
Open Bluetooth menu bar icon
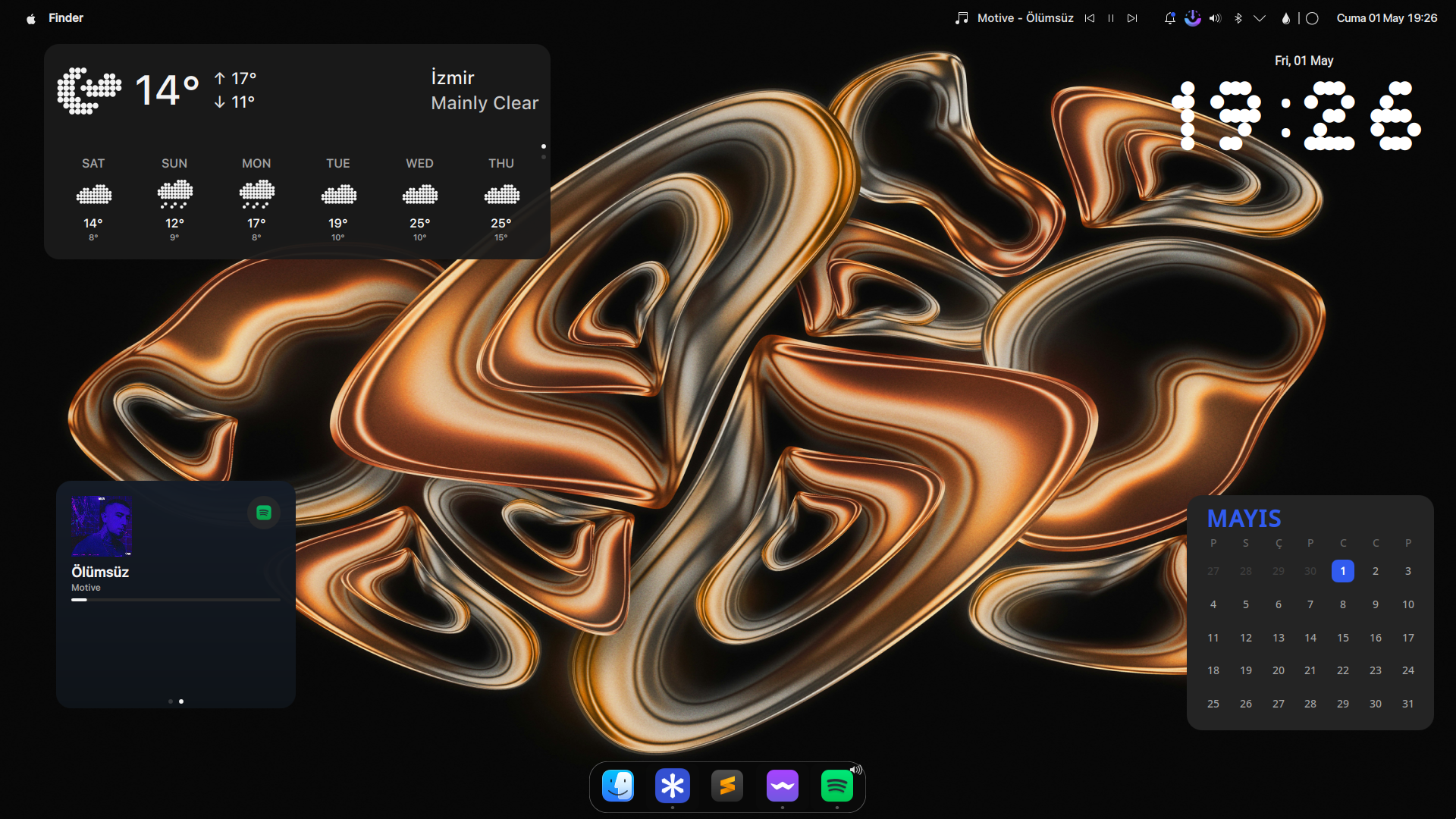[1238, 18]
